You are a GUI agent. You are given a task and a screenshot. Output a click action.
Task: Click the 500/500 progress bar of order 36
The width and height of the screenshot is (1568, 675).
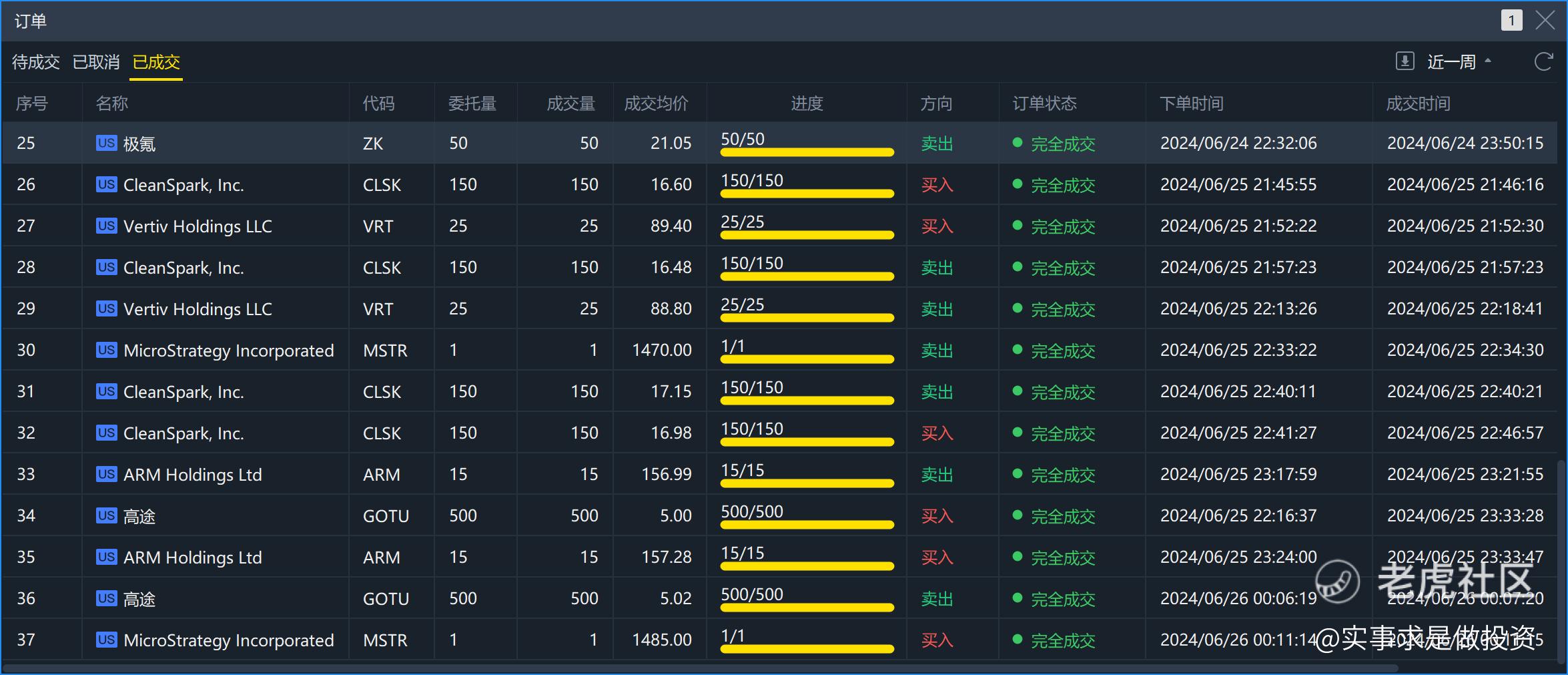click(x=807, y=608)
